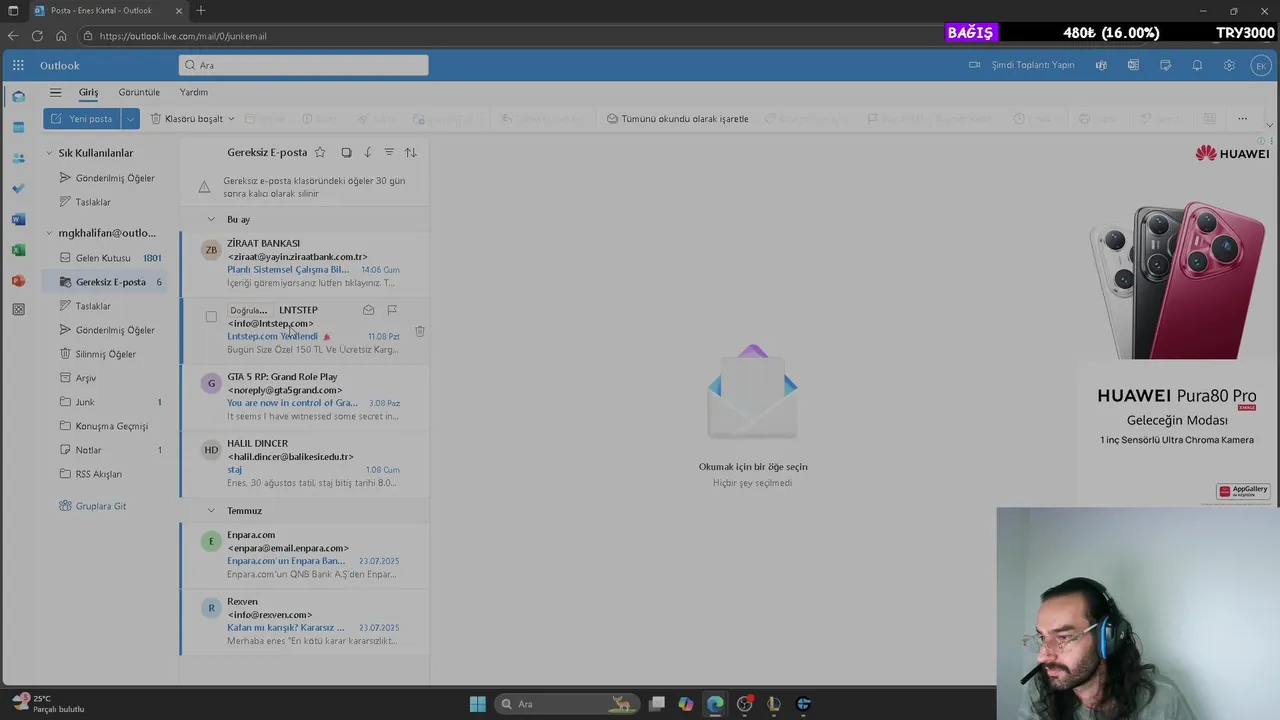Image resolution: width=1280 pixels, height=720 pixels.
Task: Click the select-all messages icon
Action: click(x=346, y=152)
